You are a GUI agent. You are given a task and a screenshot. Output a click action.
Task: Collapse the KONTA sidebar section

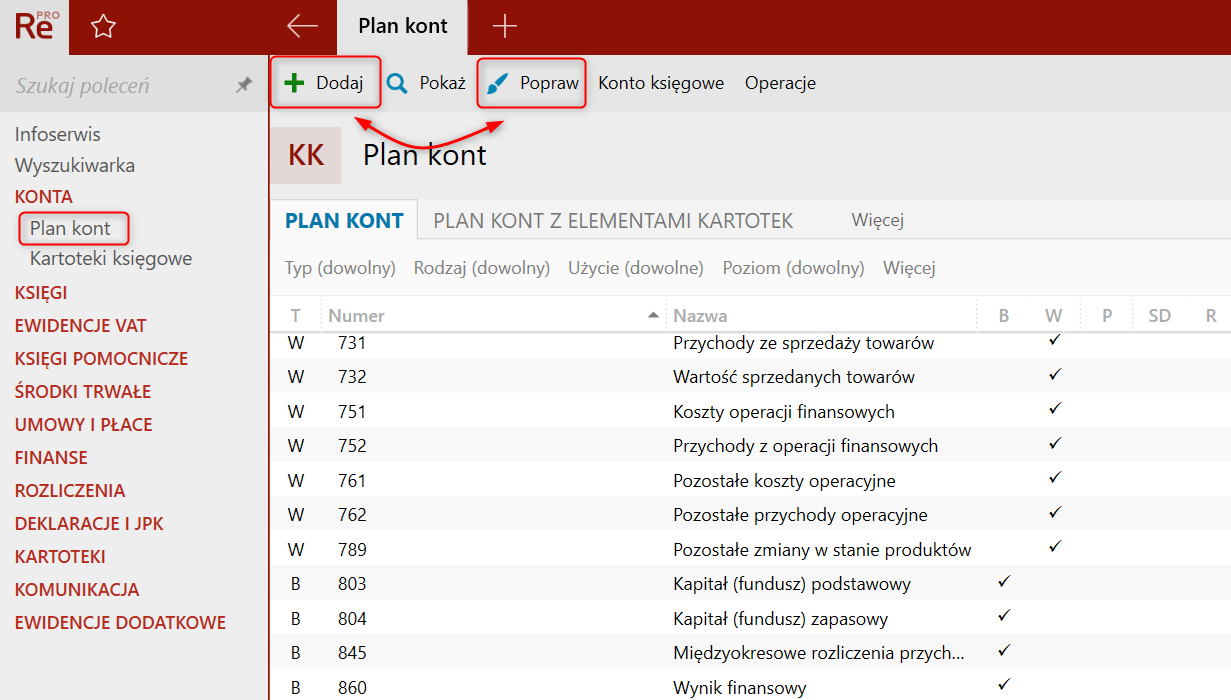click(x=44, y=197)
